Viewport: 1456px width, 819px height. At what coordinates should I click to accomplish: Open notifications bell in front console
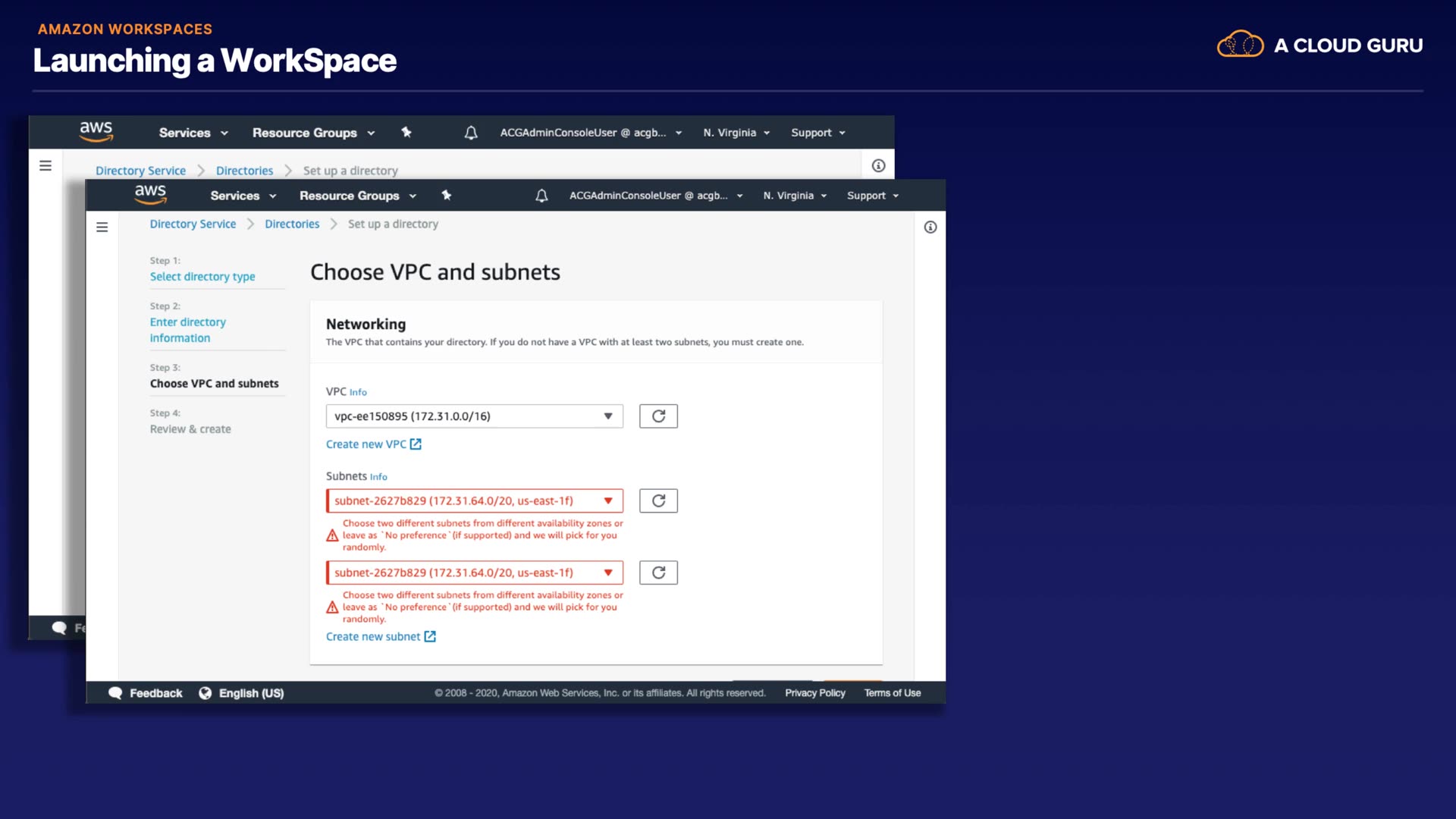pos(541,196)
